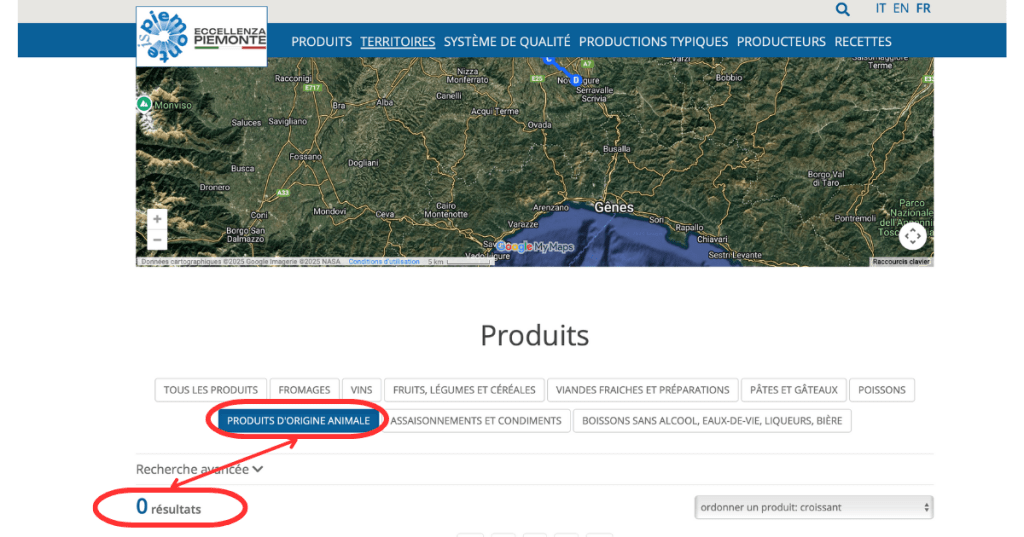This screenshot has height=537, width=1024.
Task: Open the Territoires menu item
Action: [x=397, y=41]
